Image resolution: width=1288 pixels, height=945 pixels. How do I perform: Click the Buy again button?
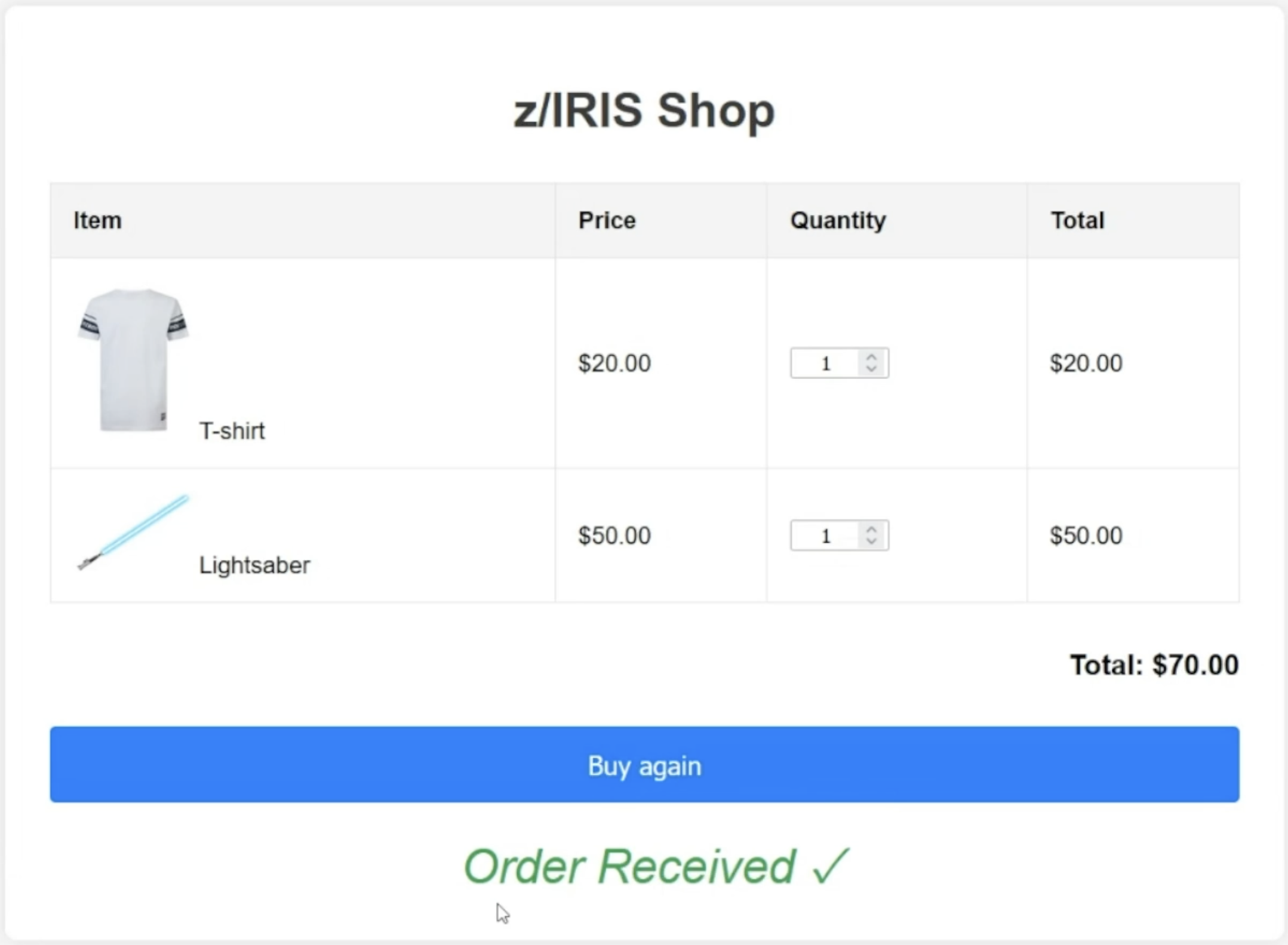click(644, 764)
